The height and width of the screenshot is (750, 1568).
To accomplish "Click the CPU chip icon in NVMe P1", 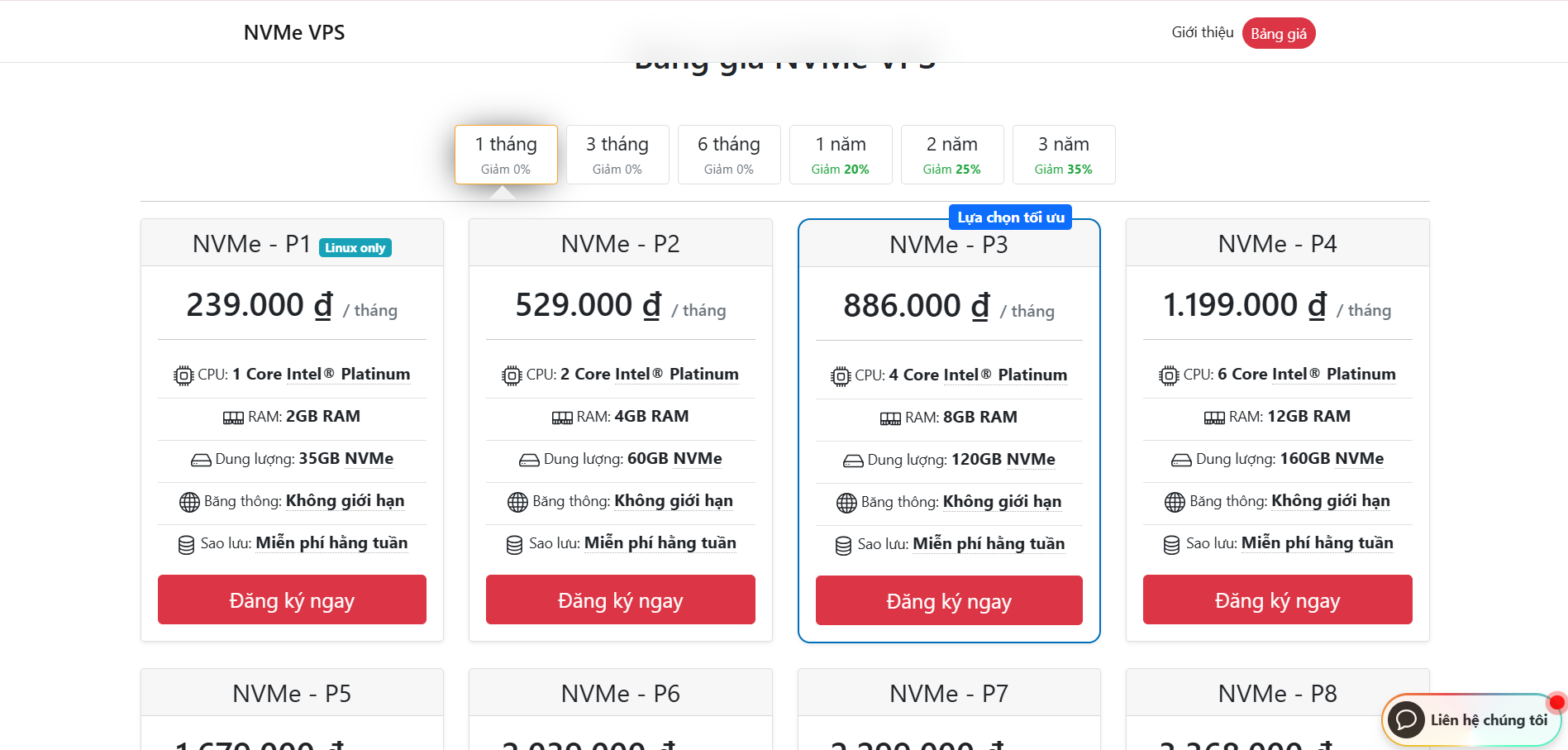I will [183, 375].
